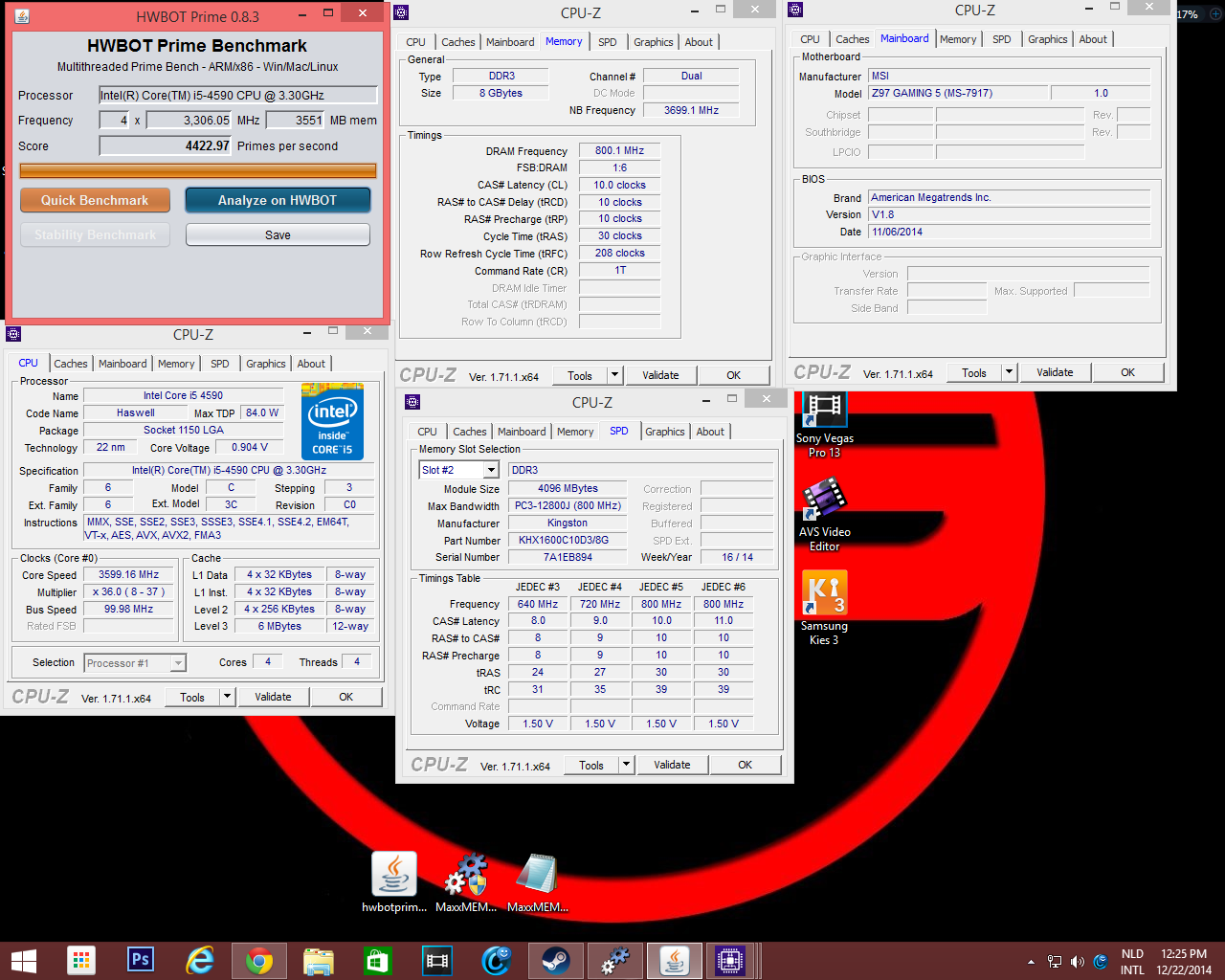Open About tab in Mainboard window
Screen dimensions: 1225x980
pyautogui.click(x=1093, y=39)
